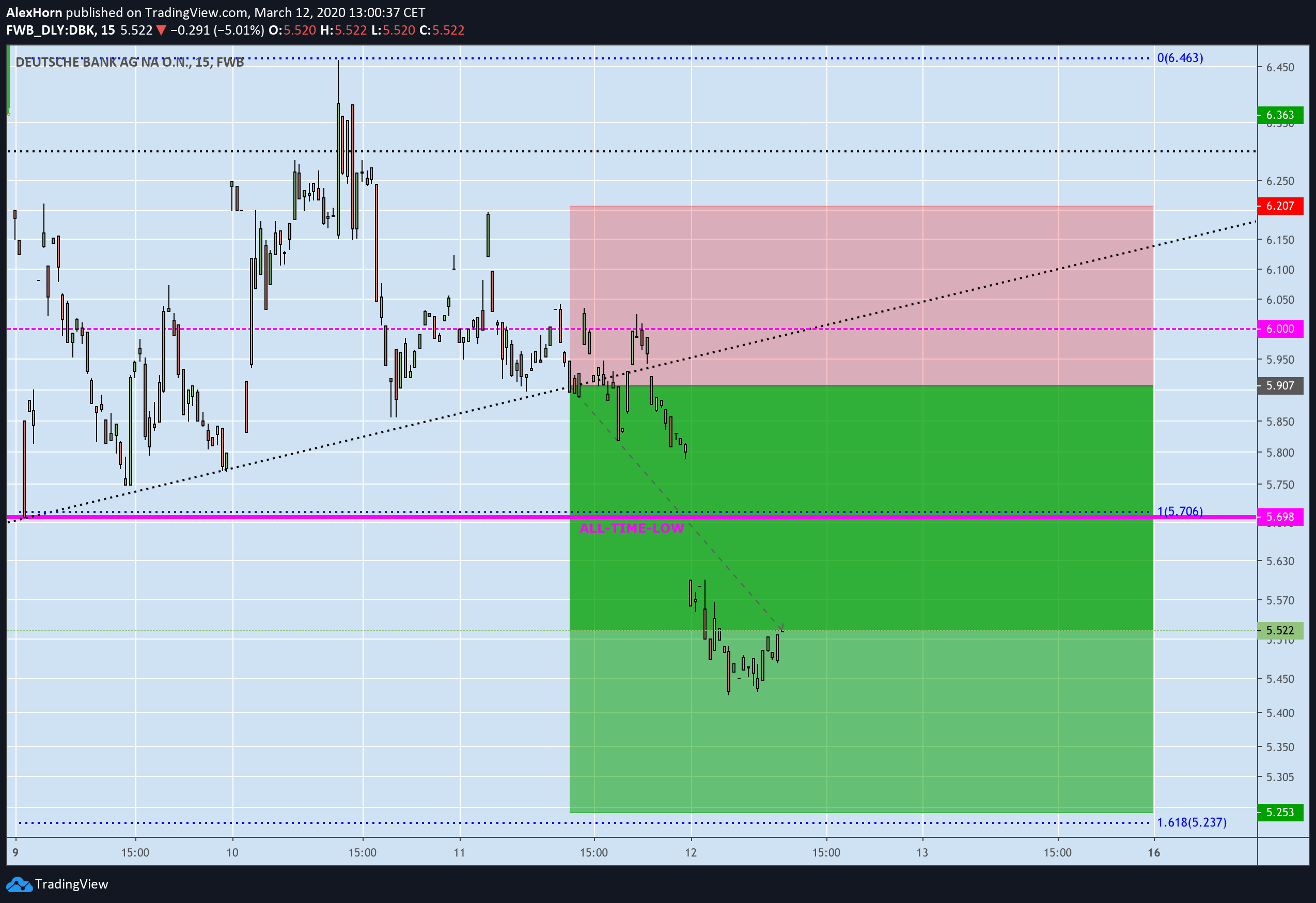This screenshot has height=903, width=1316.
Task: Click the green 5.253 target price tag
Action: [1280, 813]
